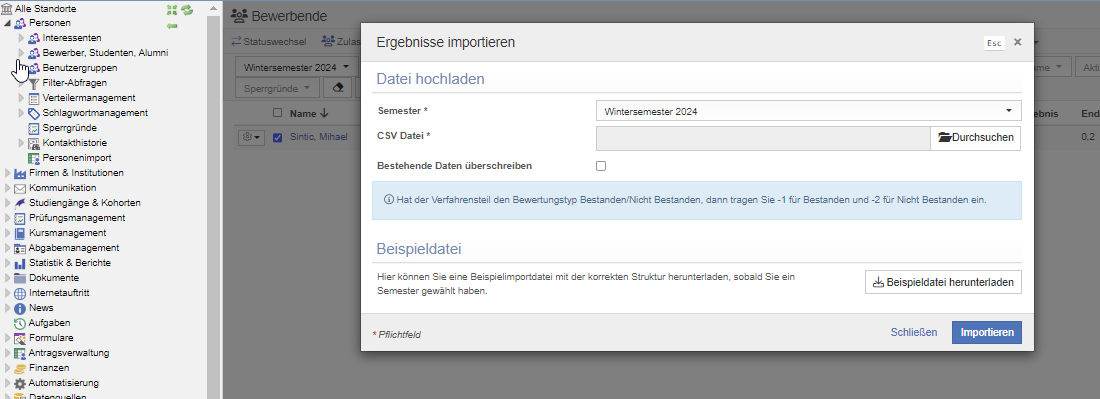Click the CSV Datei file path field

point(763,137)
